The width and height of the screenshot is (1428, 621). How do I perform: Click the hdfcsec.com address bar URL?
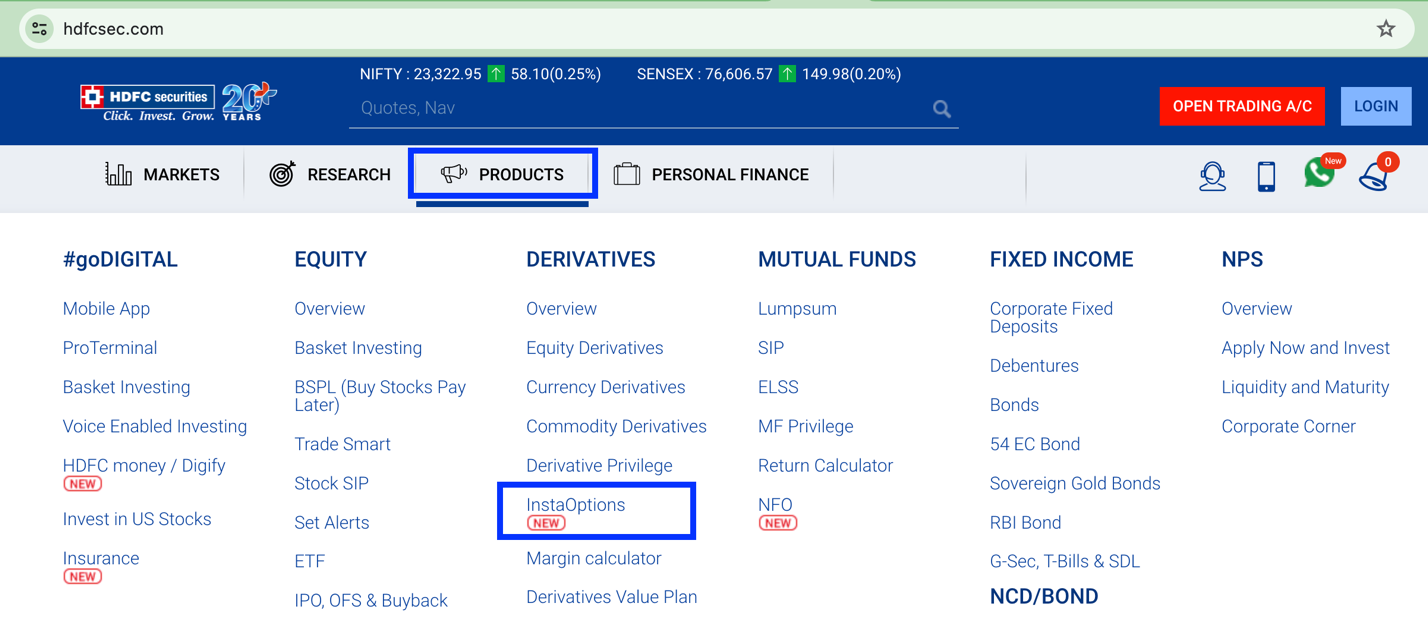pos(113,29)
